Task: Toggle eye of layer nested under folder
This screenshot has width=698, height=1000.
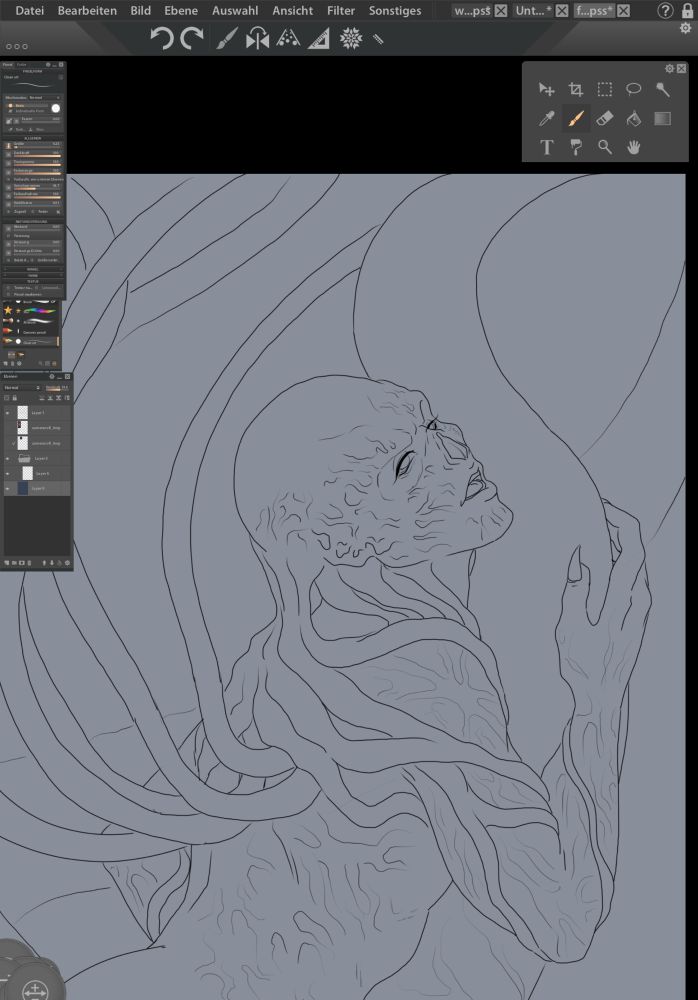Action: (x=8, y=474)
